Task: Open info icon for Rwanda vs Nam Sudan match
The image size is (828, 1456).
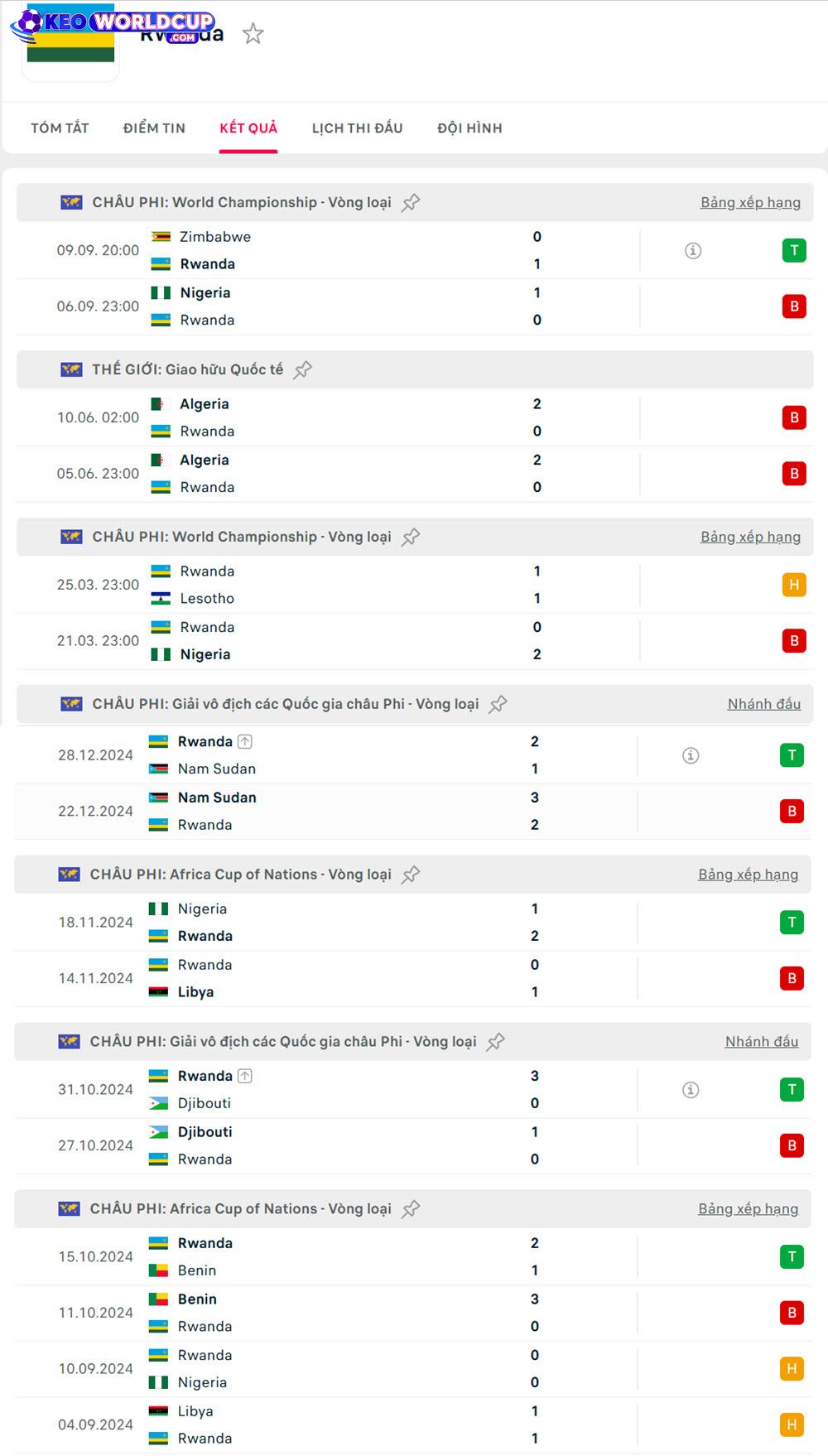Action: pyautogui.click(x=691, y=755)
